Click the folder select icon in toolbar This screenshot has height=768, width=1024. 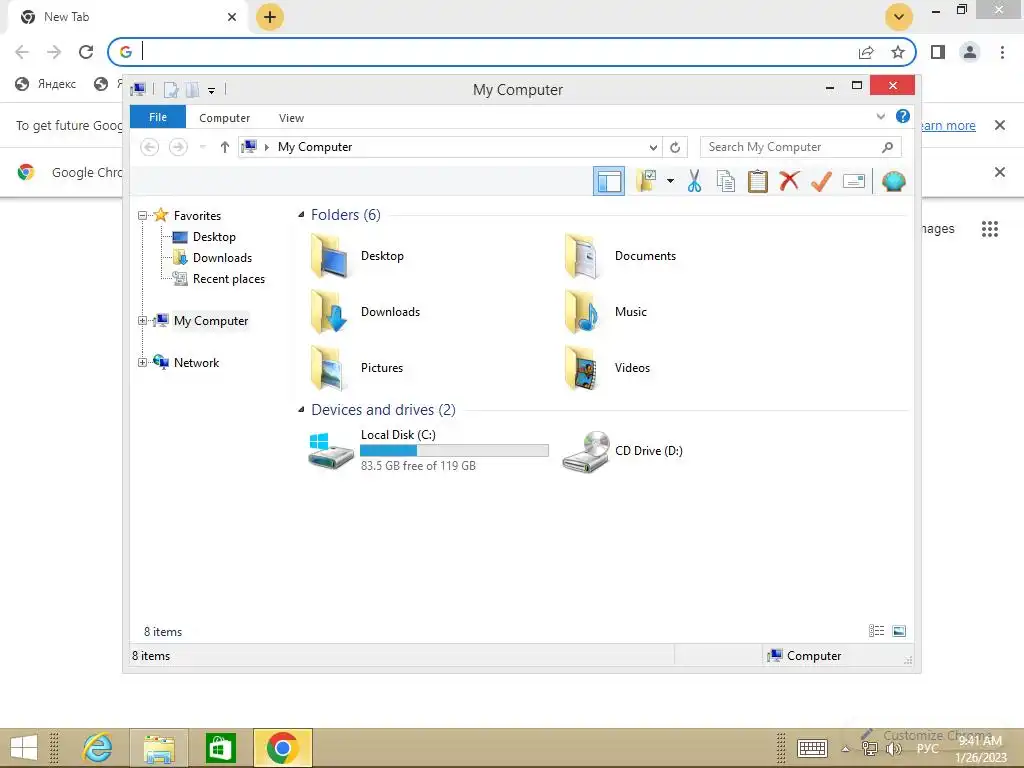tap(646, 181)
